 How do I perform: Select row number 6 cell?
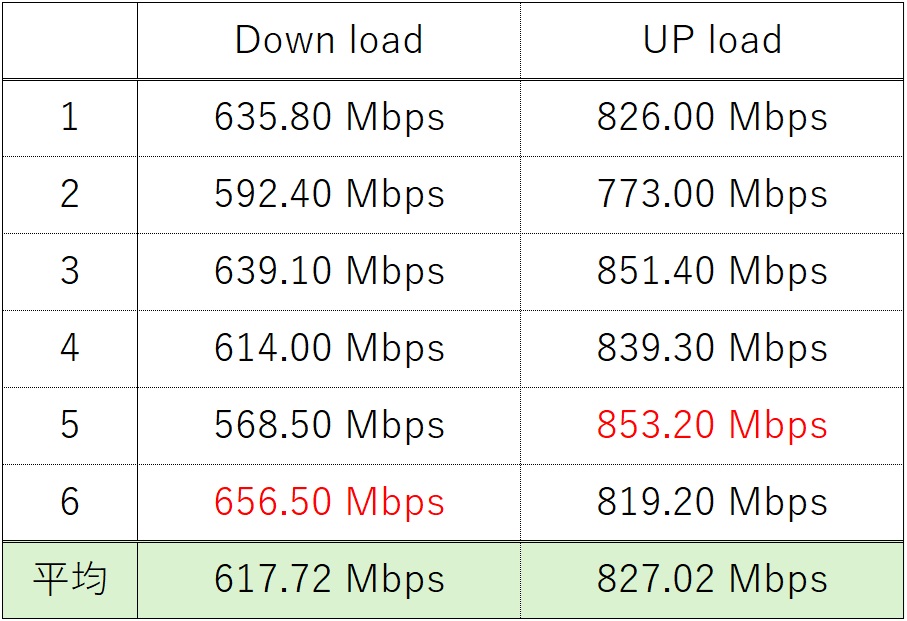69,502
